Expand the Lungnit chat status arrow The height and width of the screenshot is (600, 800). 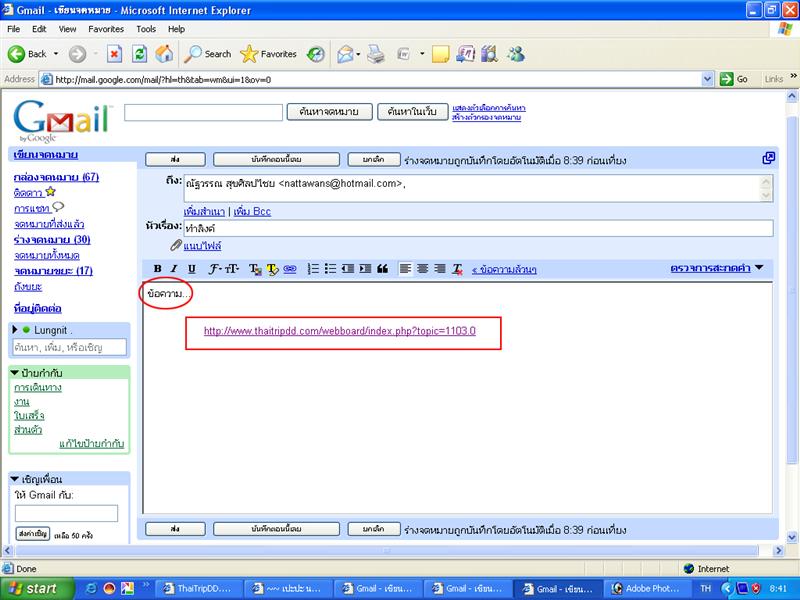[15, 330]
